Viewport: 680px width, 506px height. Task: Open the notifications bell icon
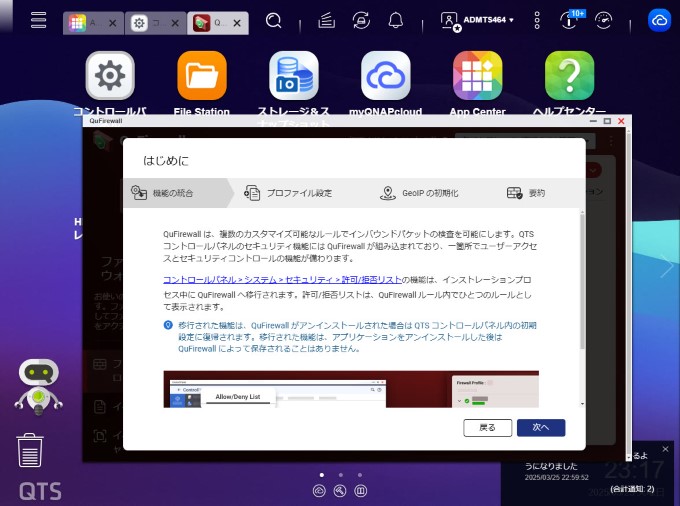coord(396,20)
